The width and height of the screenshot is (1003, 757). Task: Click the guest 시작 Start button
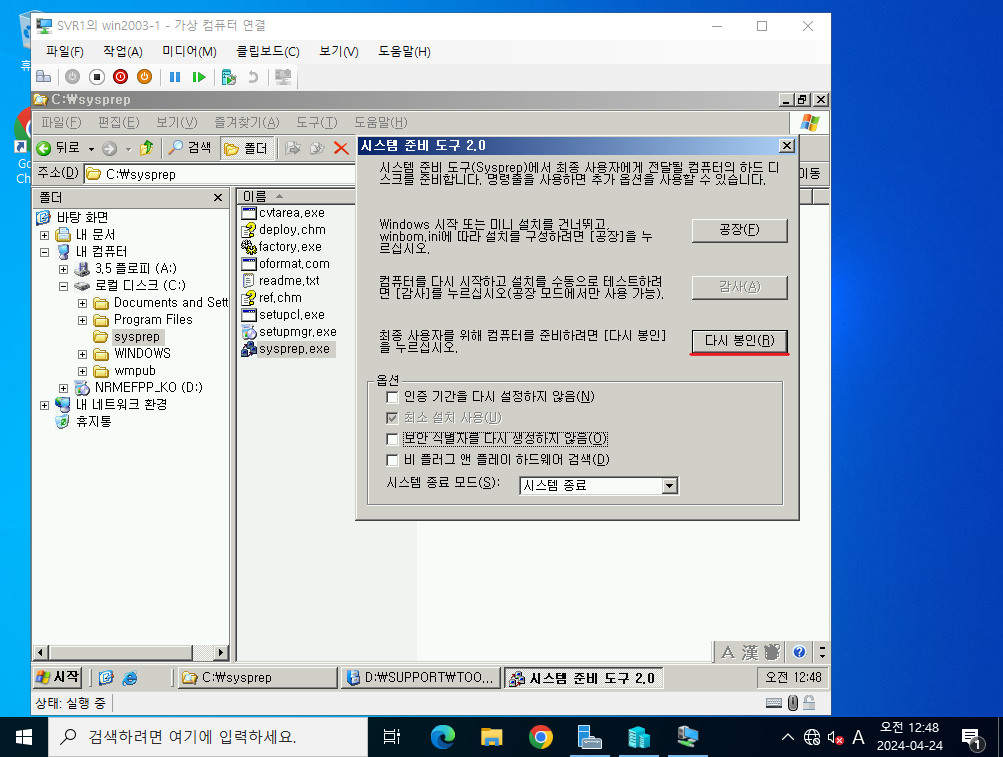pos(58,677)
